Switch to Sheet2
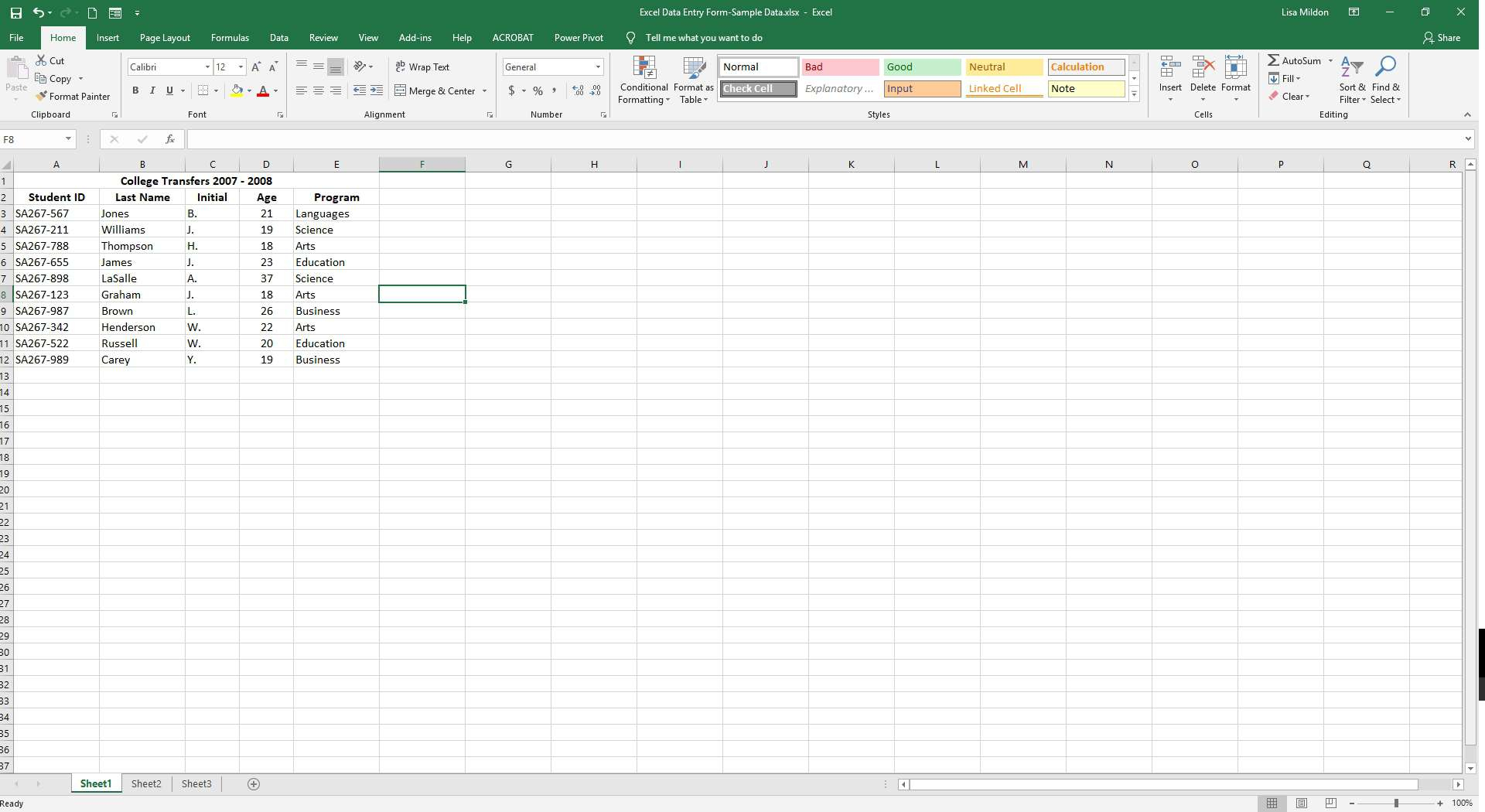The image size is (1485, 812). 146,783
